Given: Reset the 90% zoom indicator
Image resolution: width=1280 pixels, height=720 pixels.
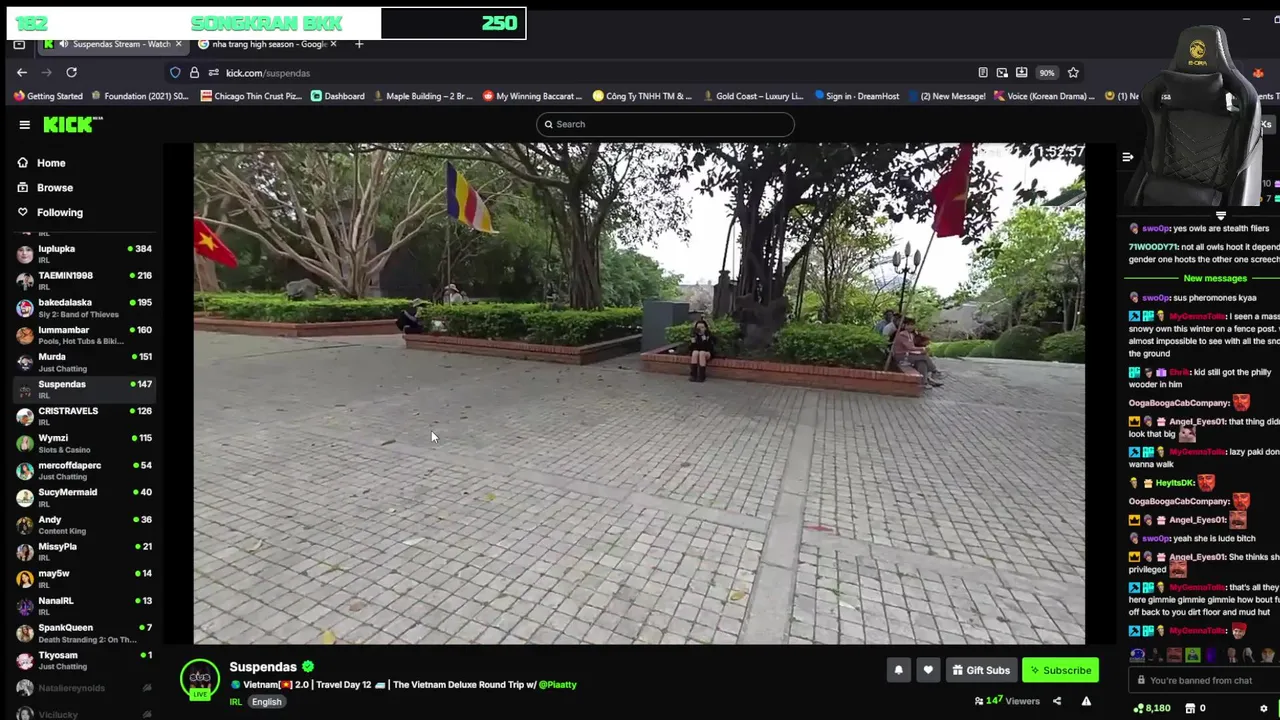Looking at the screenshot, I should 1046,72.
